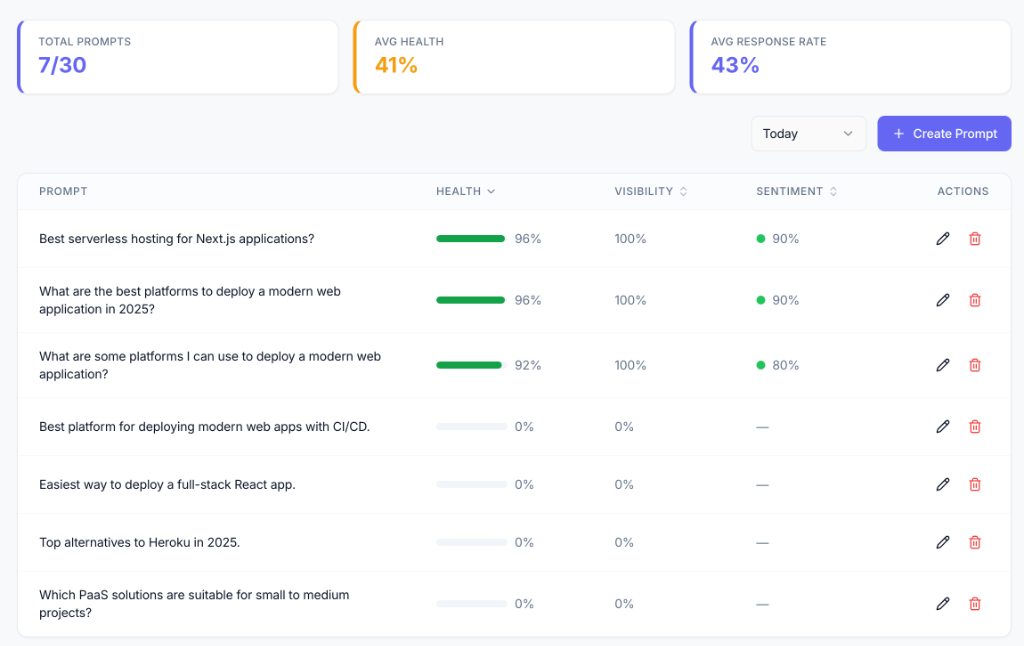Sort table by Visibility column
The image size is (1024, 646).
coord(650,191)
